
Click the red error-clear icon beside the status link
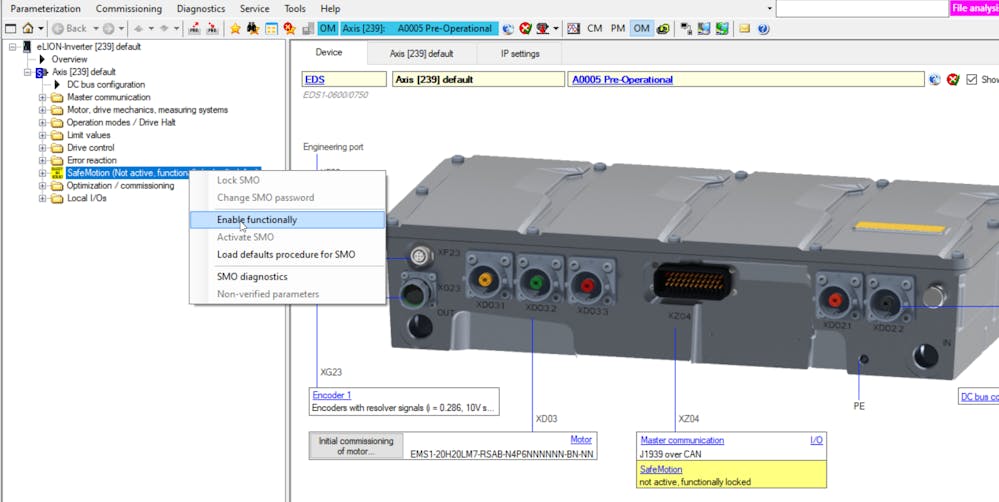click(x=952, y=80)
